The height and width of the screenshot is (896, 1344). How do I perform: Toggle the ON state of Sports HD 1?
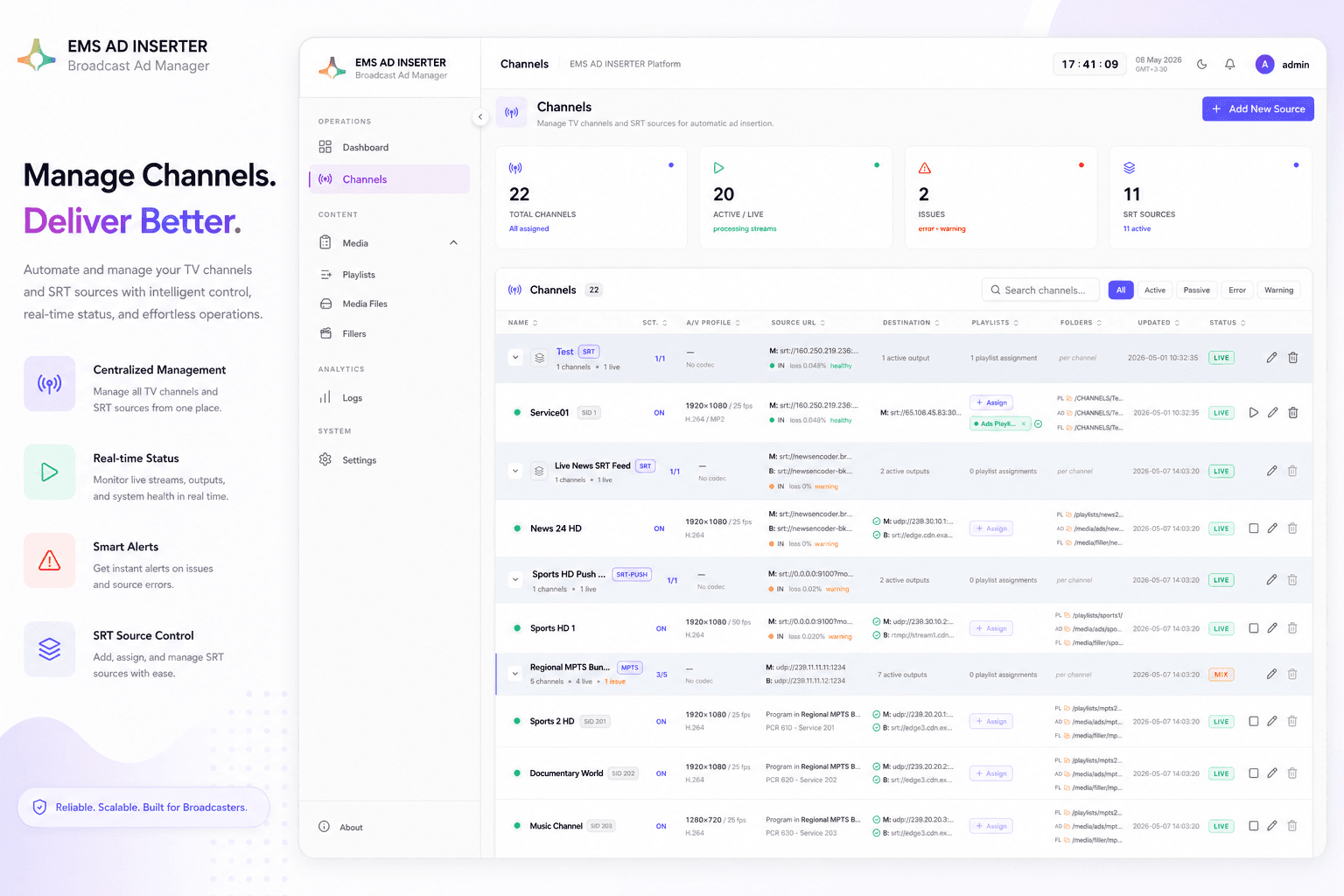click(x=661, y=628)
